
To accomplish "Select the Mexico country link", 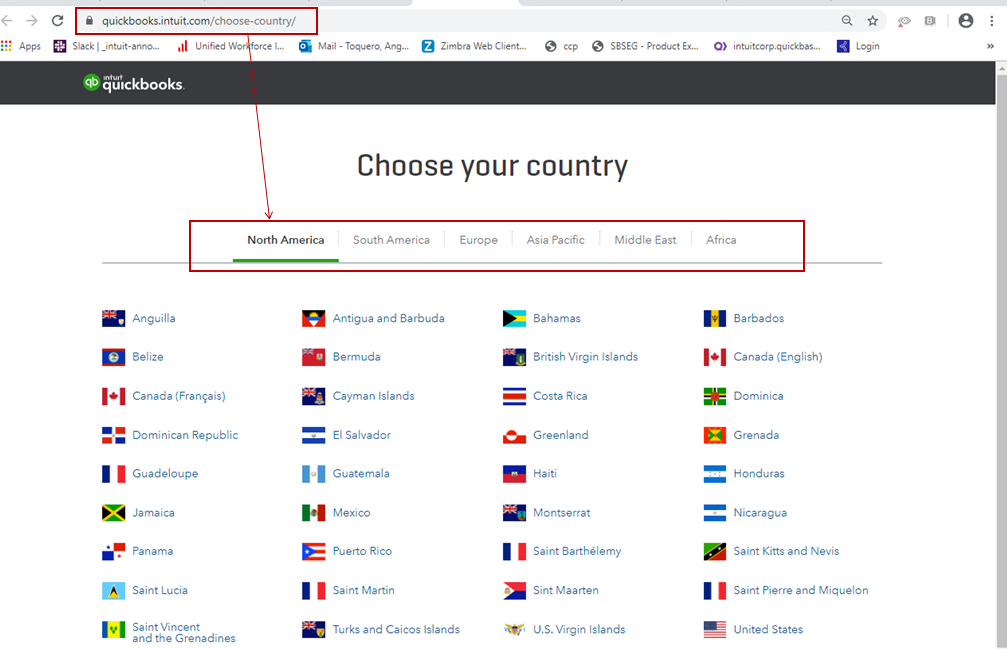I will click(351, 513).
